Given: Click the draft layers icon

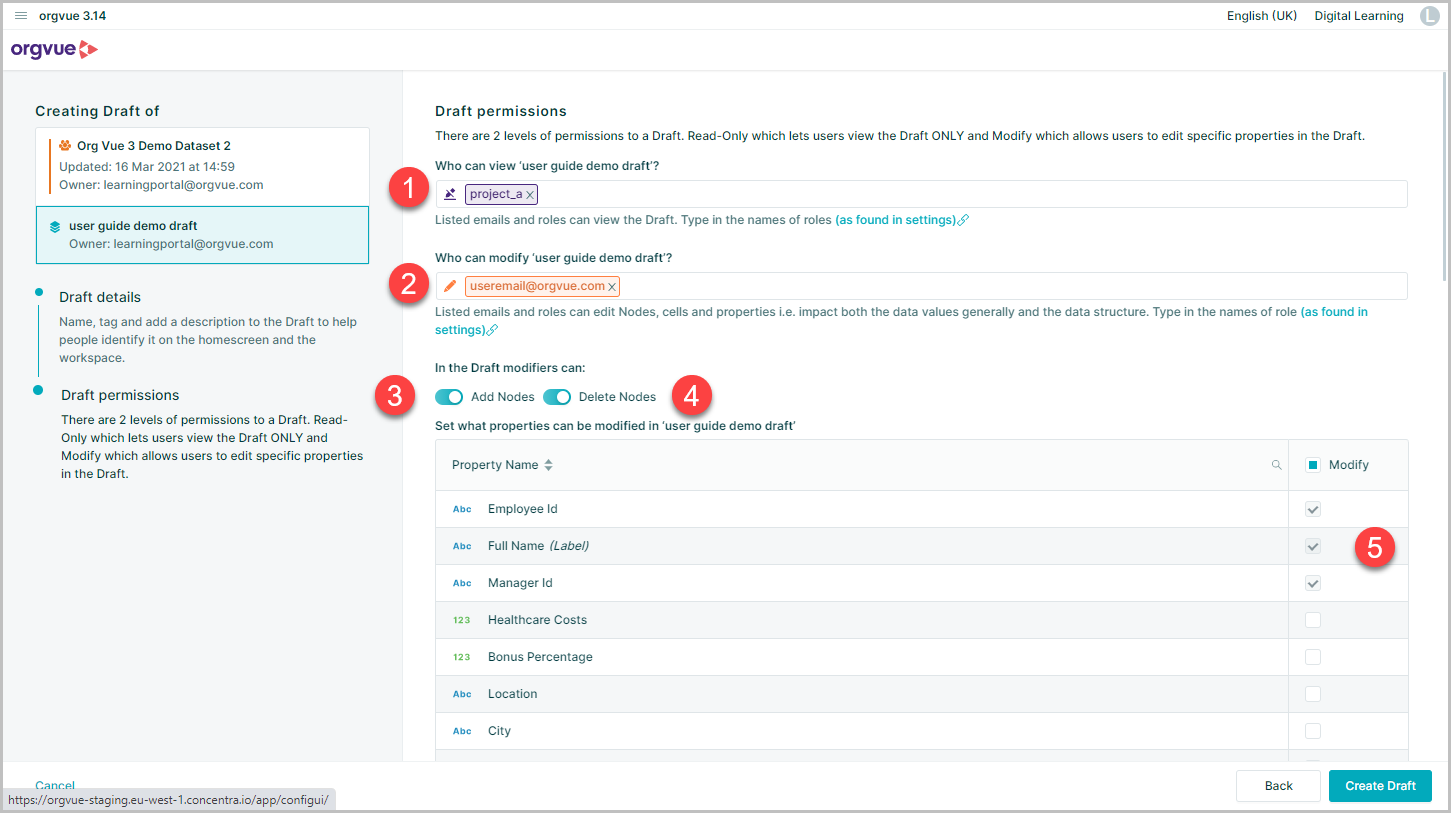Looking at the screenshot, I should 55,227.
